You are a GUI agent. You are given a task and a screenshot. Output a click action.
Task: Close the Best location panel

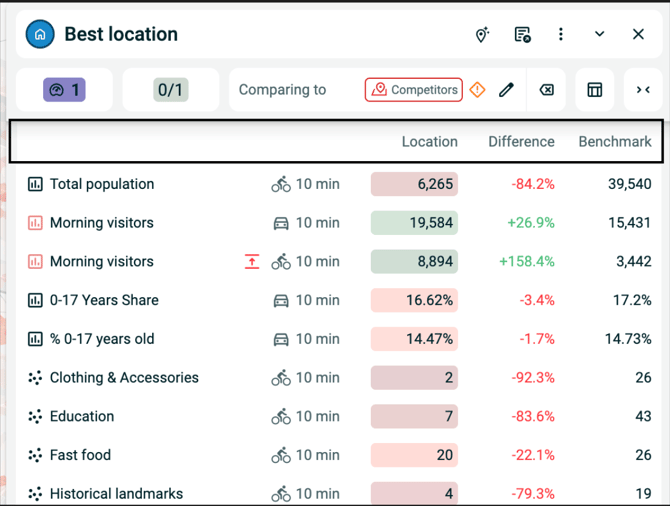pos(638,34)
